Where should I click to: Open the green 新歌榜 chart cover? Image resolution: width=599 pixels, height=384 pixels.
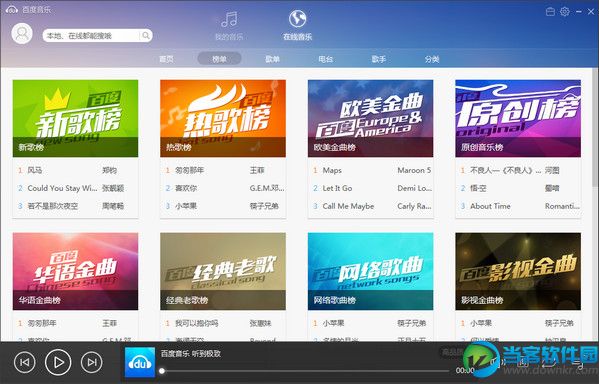coord(75,118)
